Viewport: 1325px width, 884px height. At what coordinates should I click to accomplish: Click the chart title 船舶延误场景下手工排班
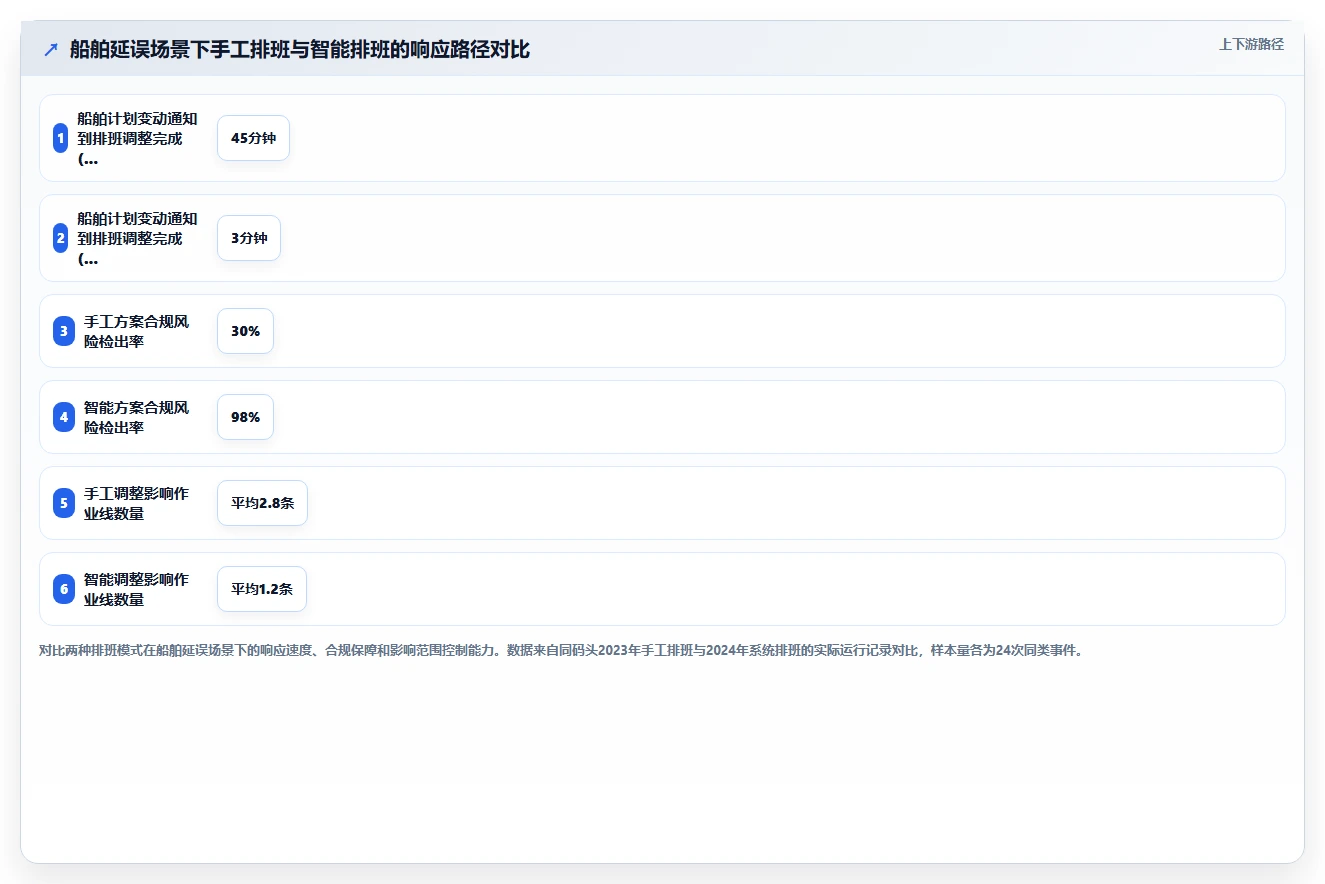[300, 50]
